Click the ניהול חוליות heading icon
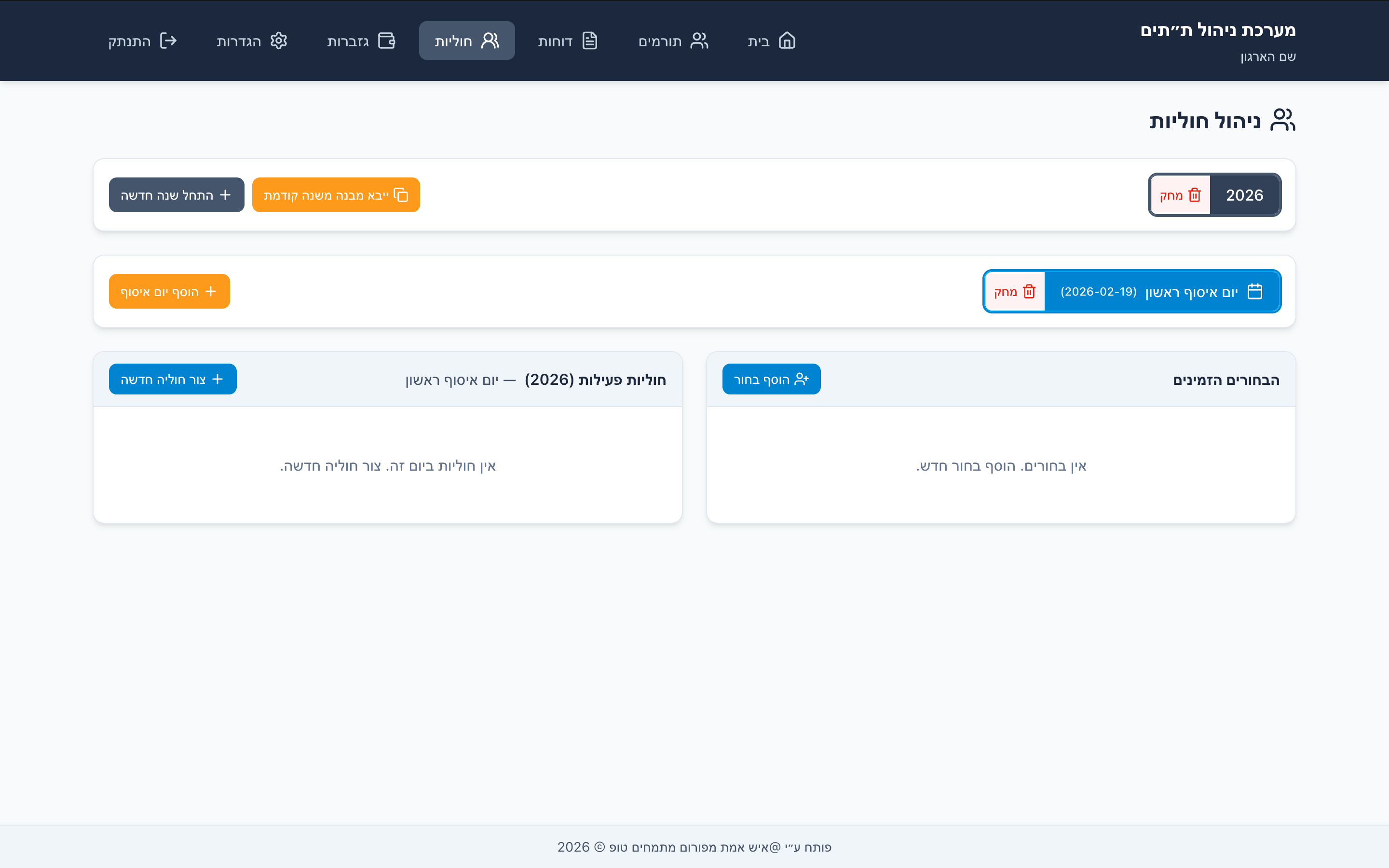Image resolution: width=1389 pixels, height=868 pixels. (1282, 121)
